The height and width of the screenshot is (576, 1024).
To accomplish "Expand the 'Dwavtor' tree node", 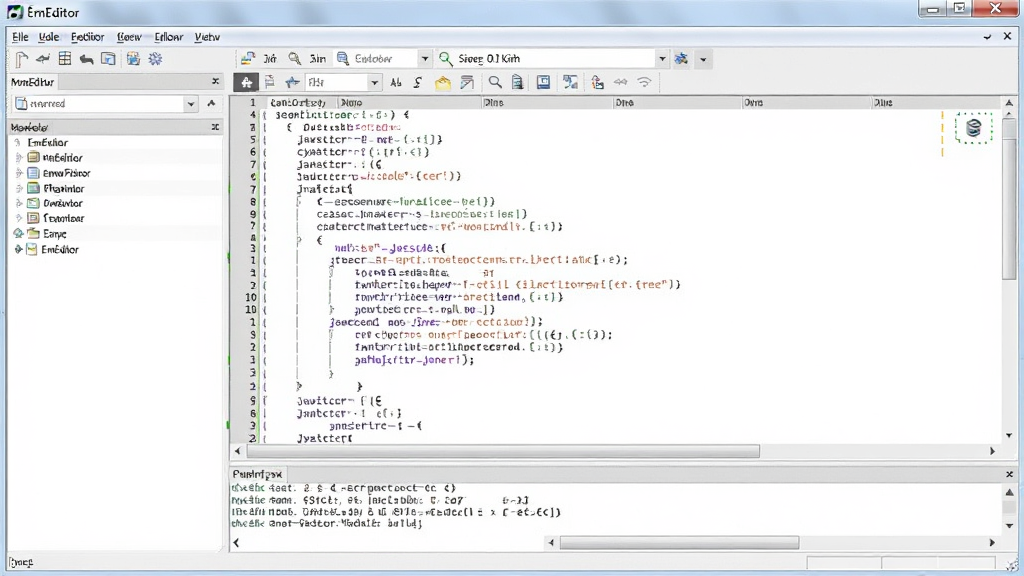I will (19, 203).
